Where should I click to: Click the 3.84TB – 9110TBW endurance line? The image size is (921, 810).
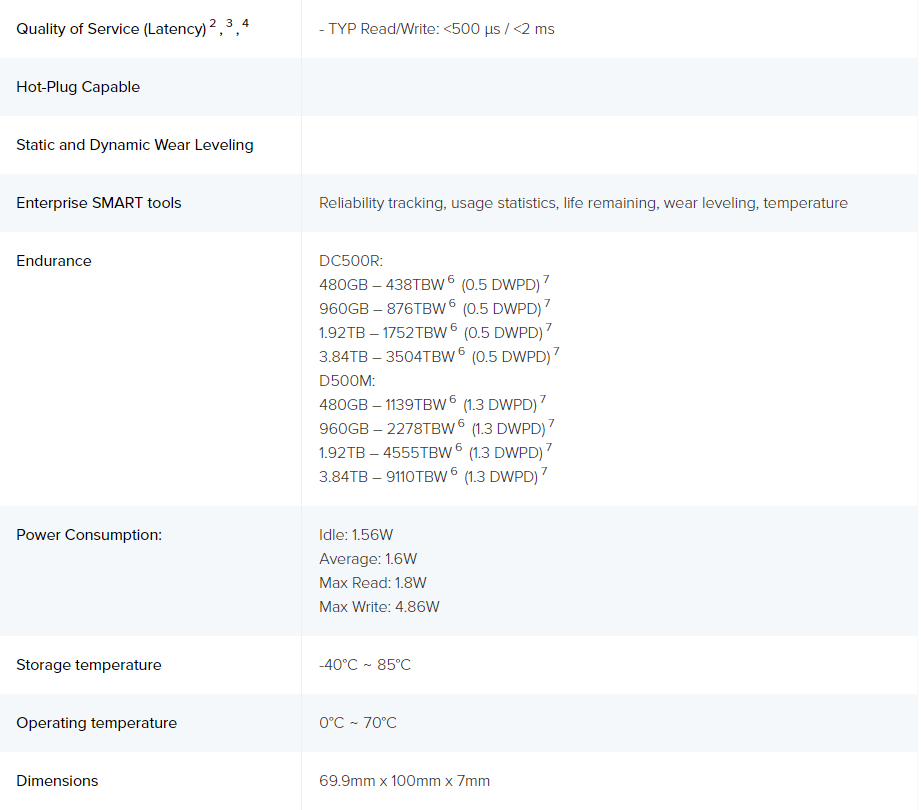point(433,476)
